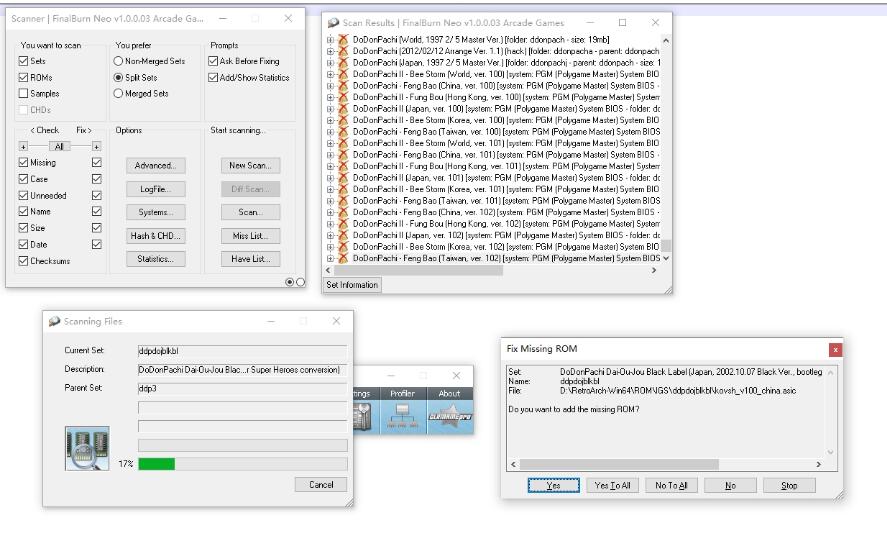The image size is (887, 560).
Task: Expand Bee Storm Korea ver. 101 tree node
Action: [330, 189]
